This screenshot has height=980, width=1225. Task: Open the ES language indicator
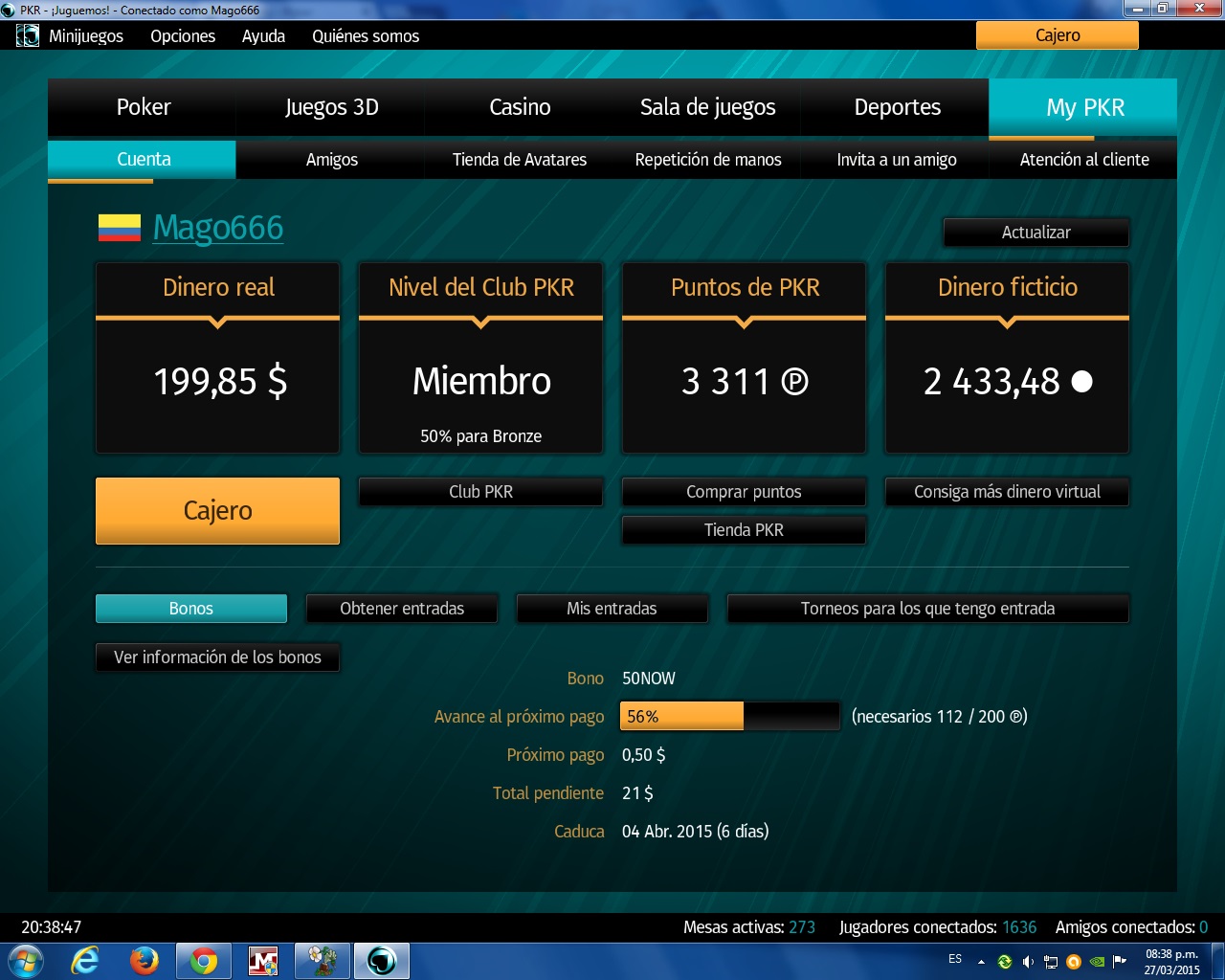click(955, 959)
